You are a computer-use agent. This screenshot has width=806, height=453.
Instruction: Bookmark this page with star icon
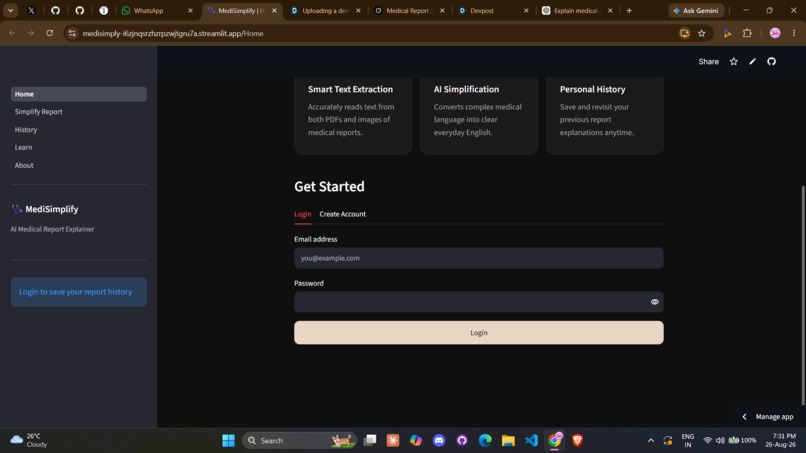pos(702,33)
